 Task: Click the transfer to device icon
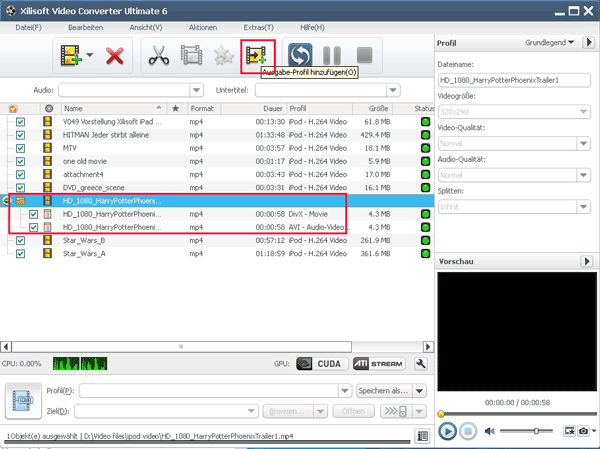coord(396,411)
